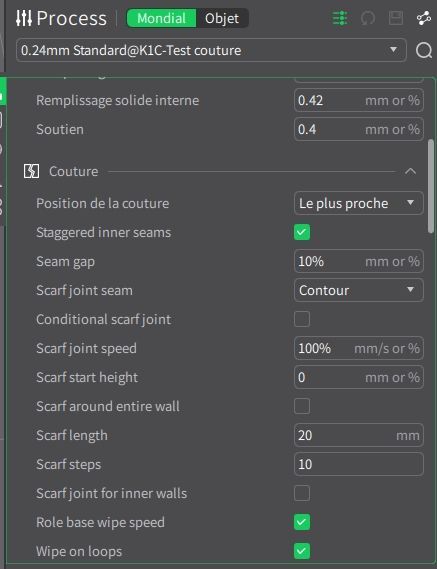This screenshot has height=569, width=437.
Task: Click the Scarf length input field
Action: pos(359,435)
